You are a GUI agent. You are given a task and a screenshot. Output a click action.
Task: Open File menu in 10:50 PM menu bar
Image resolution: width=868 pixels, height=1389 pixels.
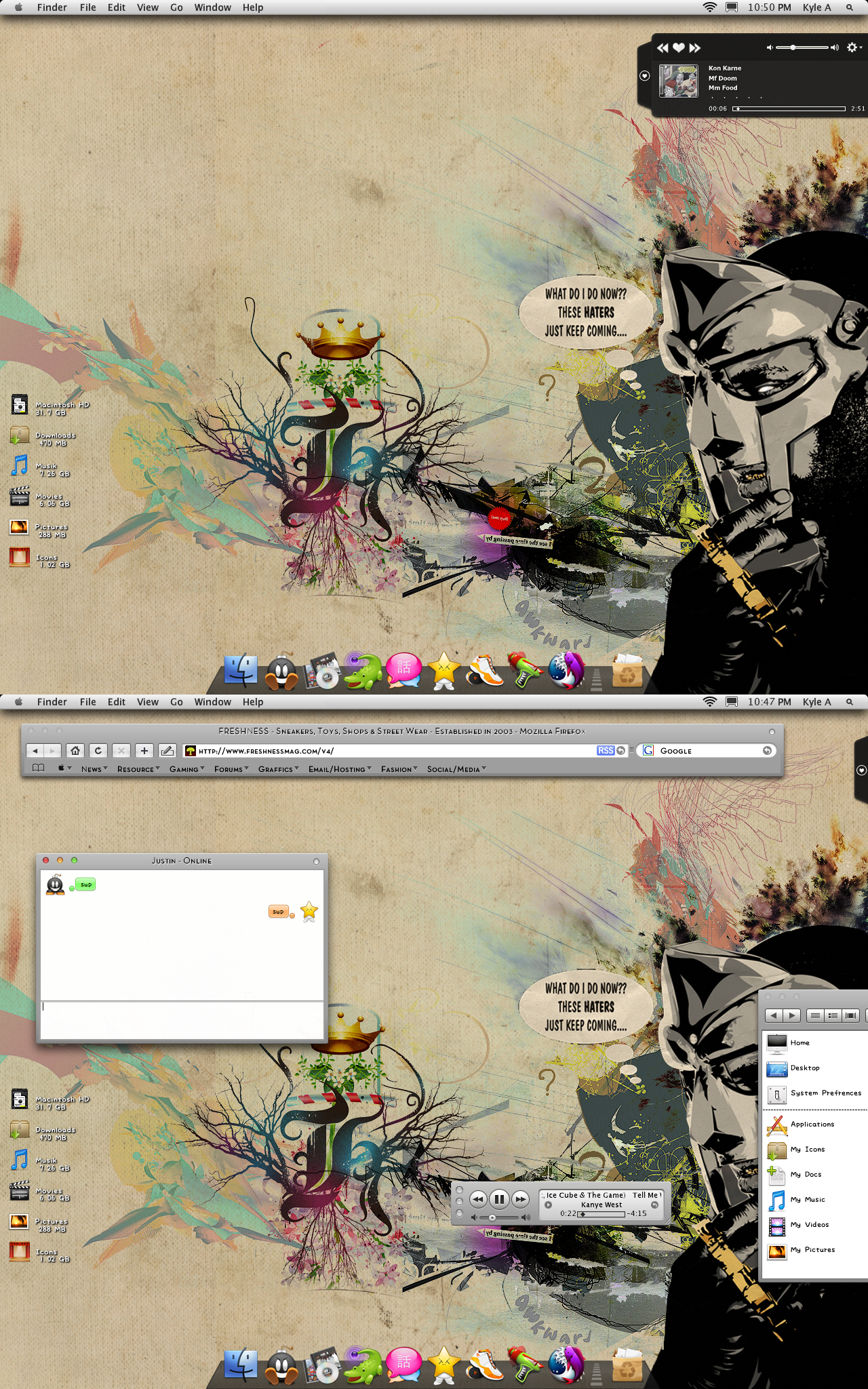[87, 7]
